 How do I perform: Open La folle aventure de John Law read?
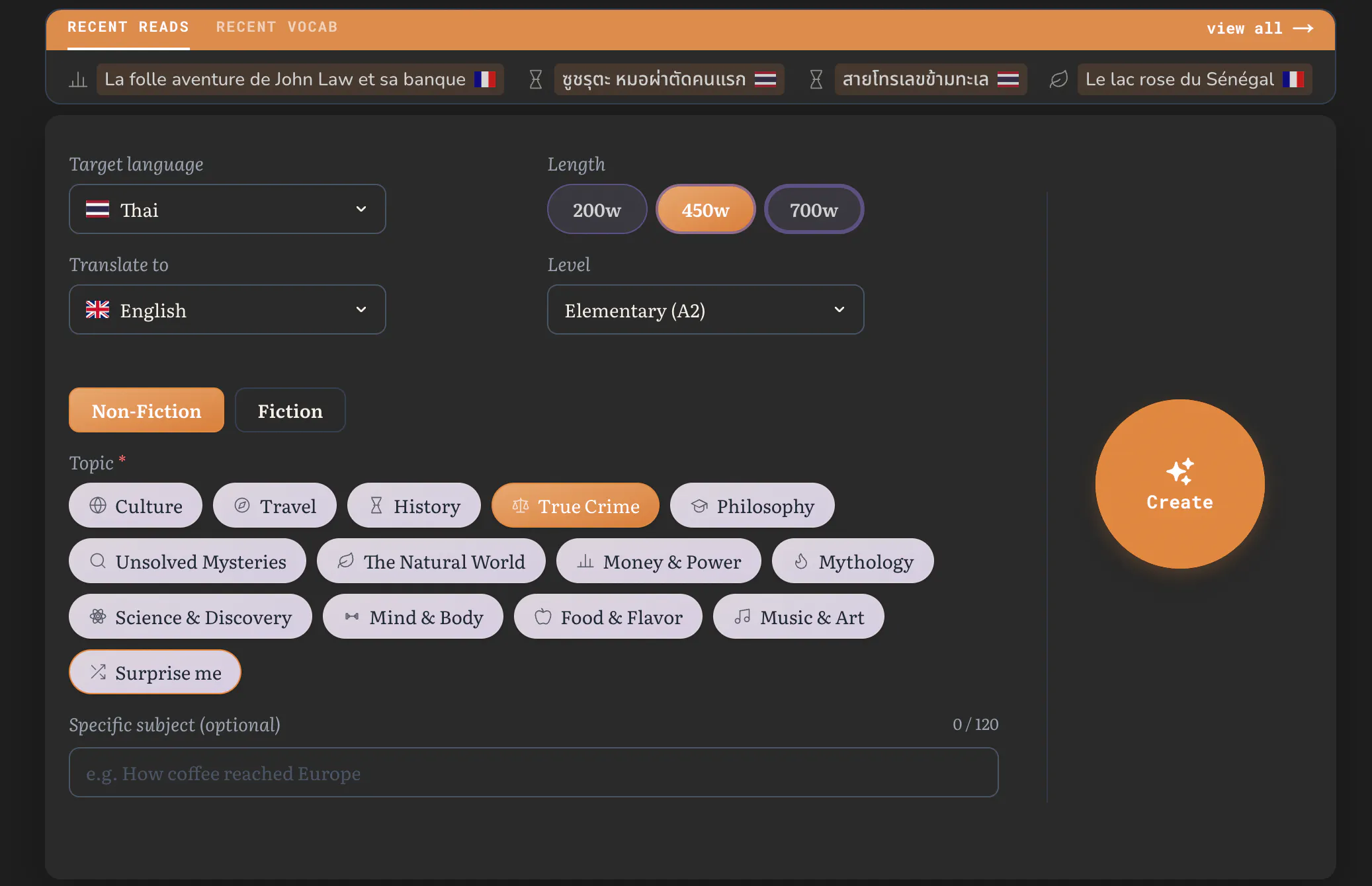pyautogui.click(x=300, y=79)
